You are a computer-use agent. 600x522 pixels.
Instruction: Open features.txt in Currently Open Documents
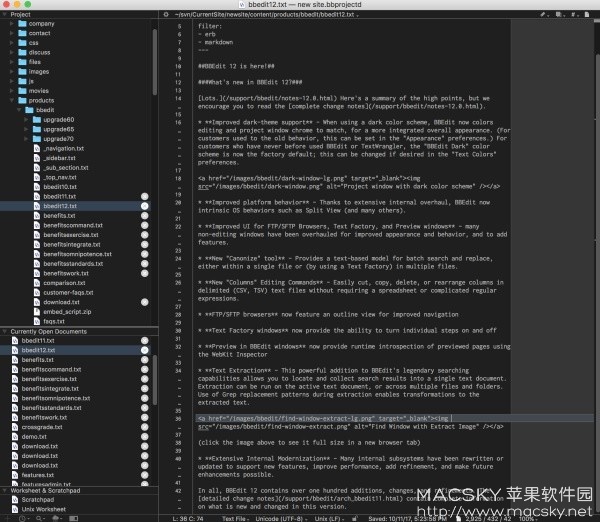click(x=38, y=475)
